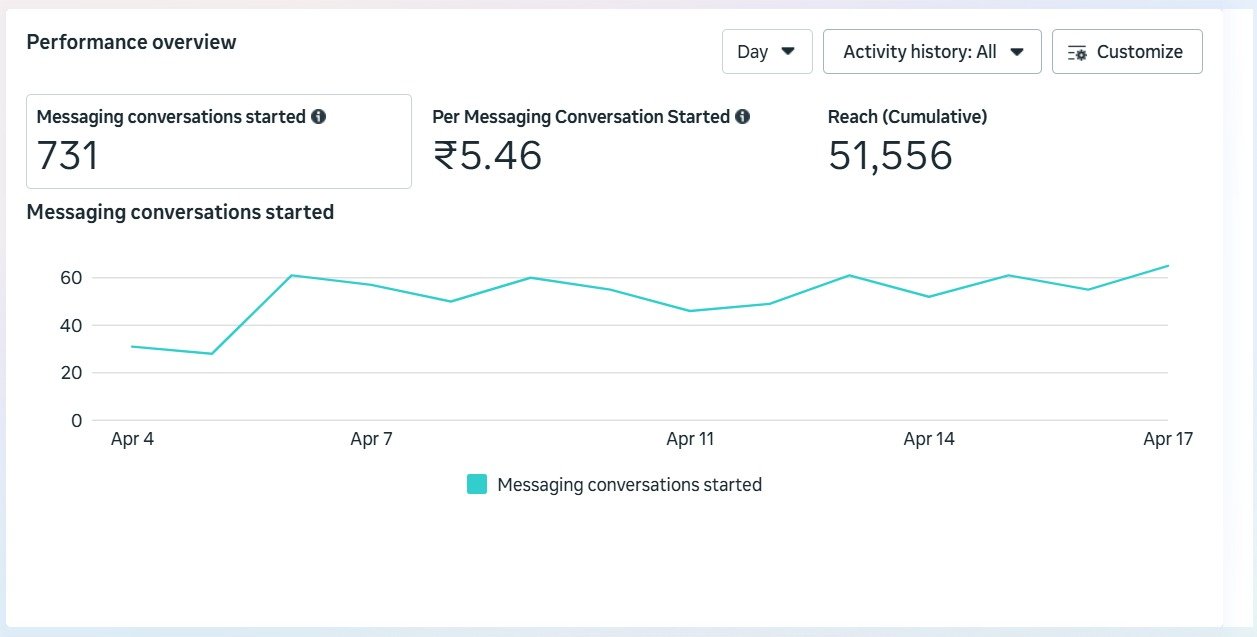Click info icon beside Per Messaging Conversation Started
The image size is (1257, 637).
[x=742, y=117]
